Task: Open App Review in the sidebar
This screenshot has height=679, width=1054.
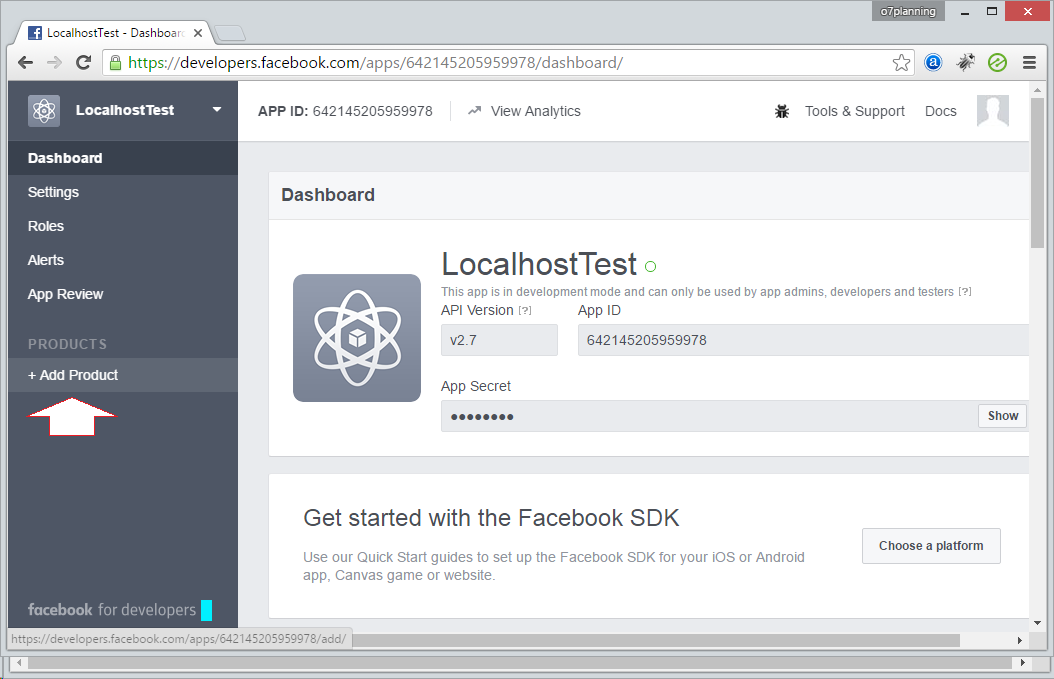Action: click(x=123, y=294)
